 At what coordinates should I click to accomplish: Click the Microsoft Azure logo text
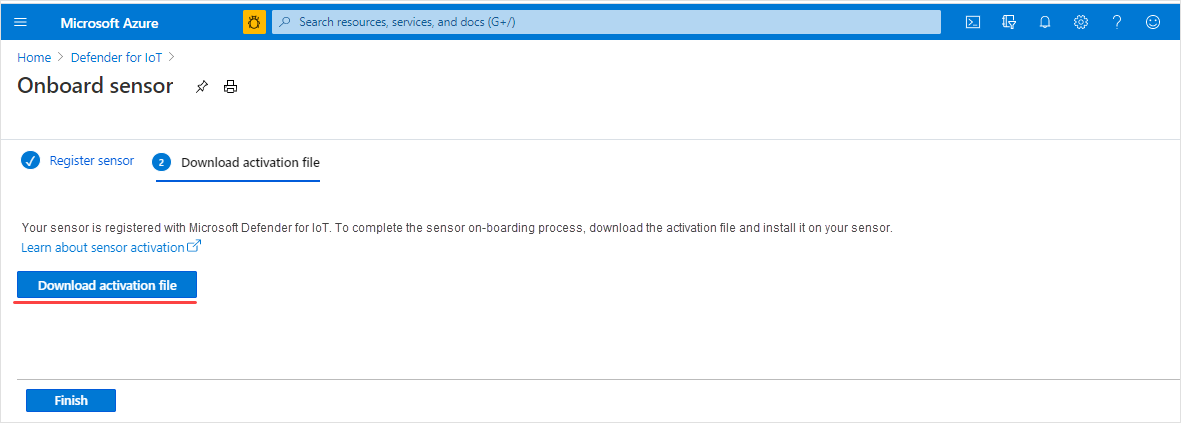[109, 23]
